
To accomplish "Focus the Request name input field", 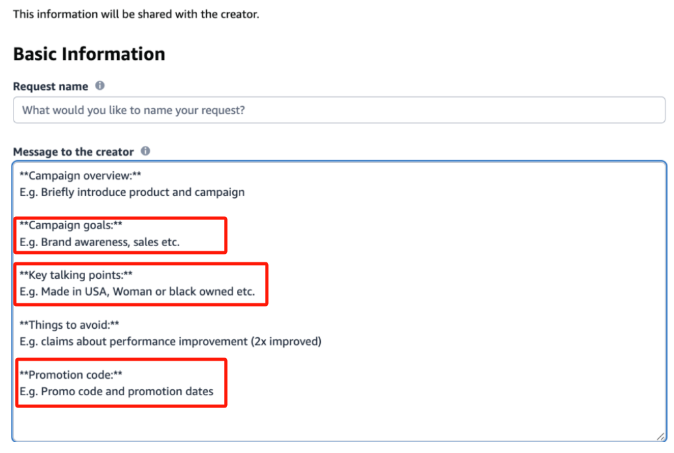I will 339,110.
